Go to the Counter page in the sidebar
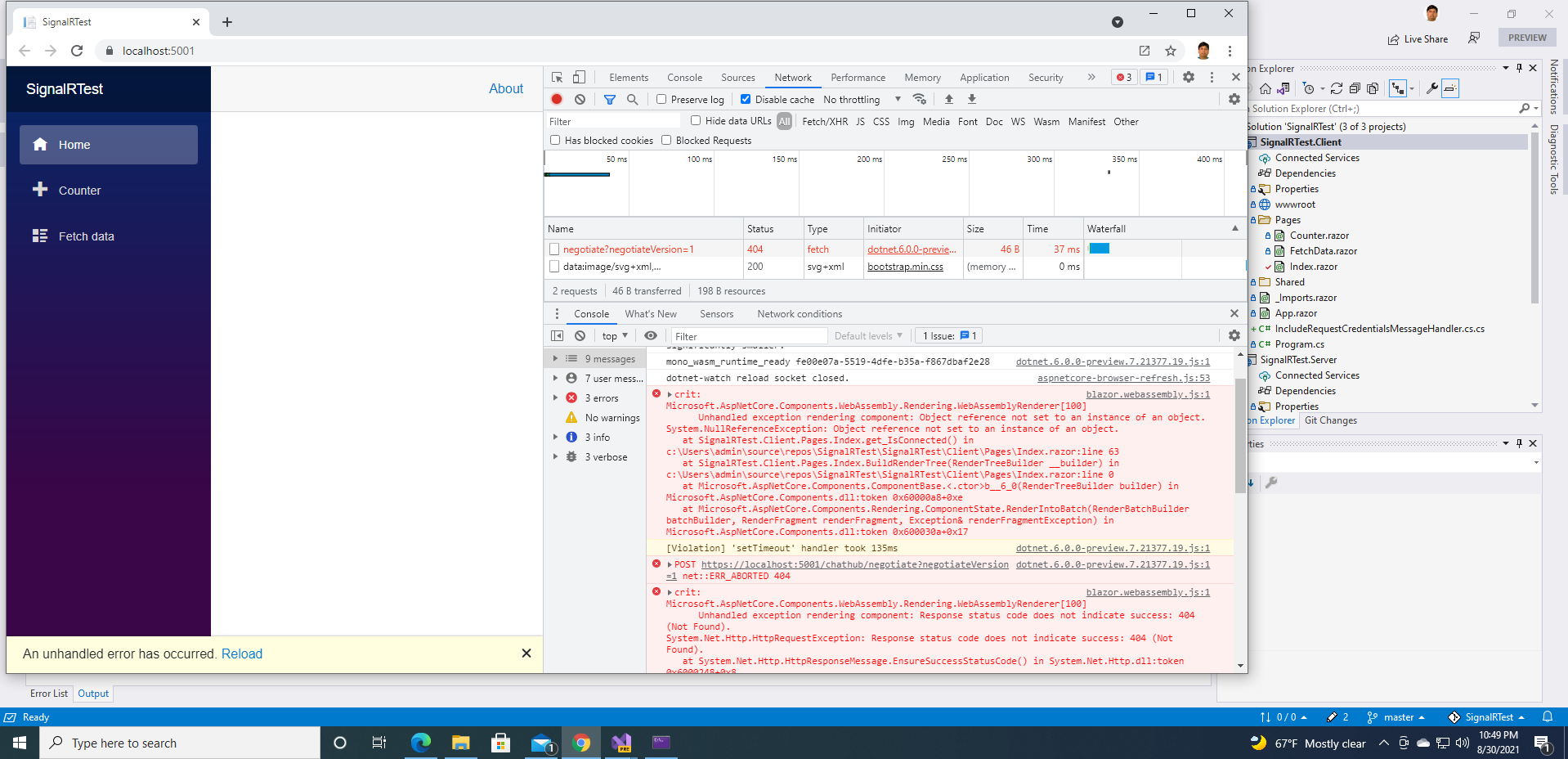Screen dimensions: 1568x759 [109, 191]
